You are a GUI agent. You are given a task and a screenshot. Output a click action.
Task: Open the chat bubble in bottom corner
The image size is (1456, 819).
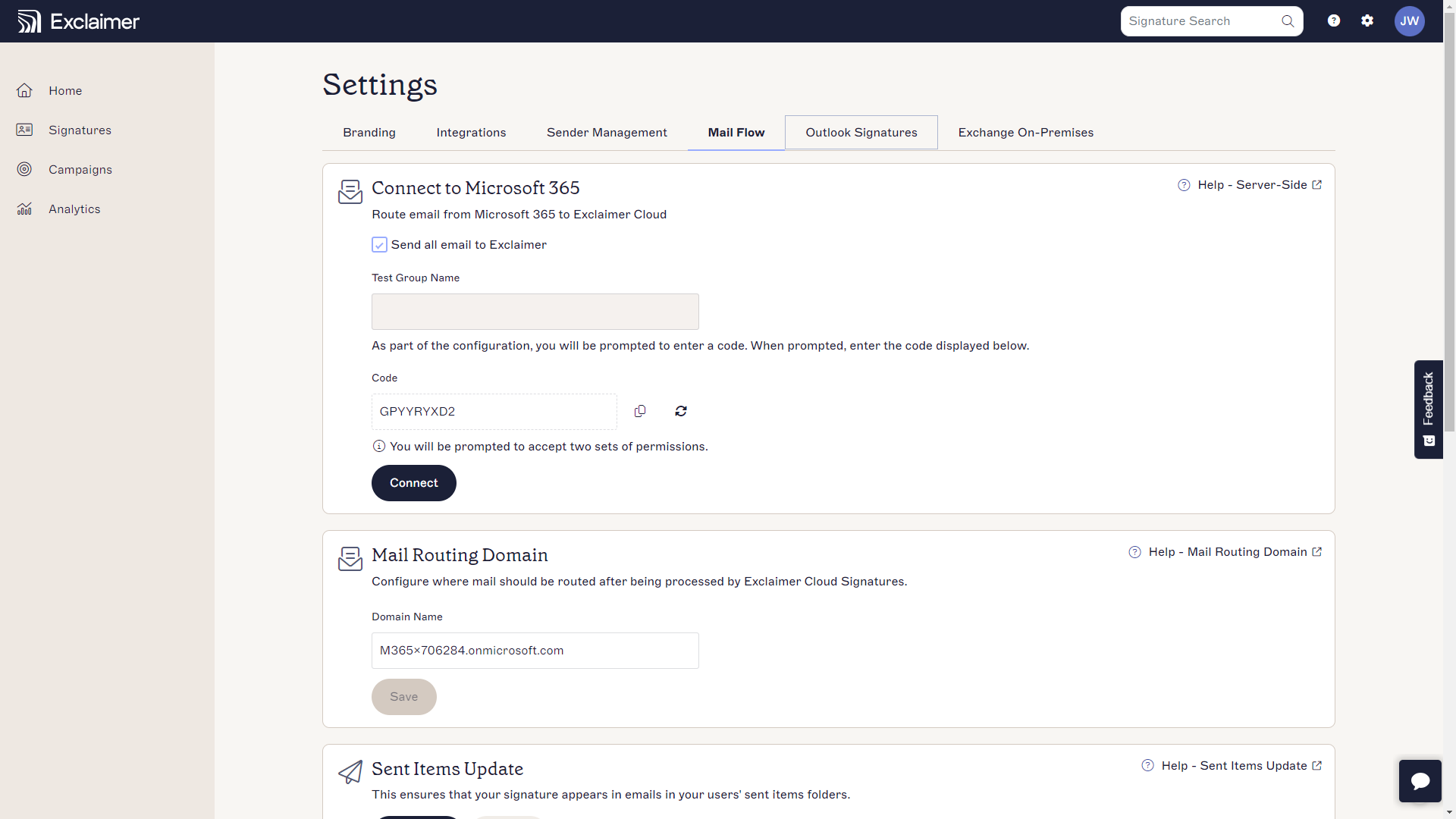point(1420,780)
